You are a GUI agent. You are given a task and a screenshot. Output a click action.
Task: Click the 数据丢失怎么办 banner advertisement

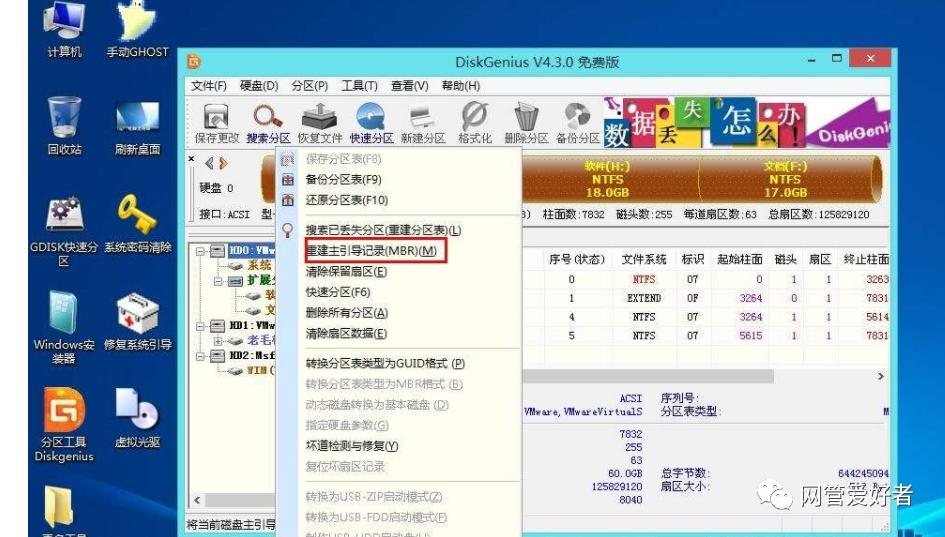click(x=747, y=123)
